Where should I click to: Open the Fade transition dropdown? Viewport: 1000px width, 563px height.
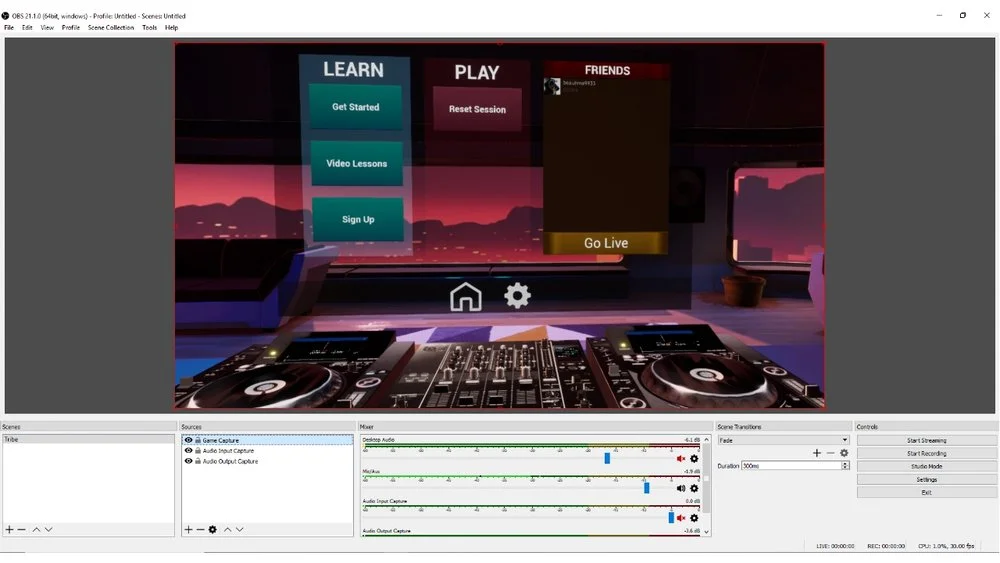point(783,440)
